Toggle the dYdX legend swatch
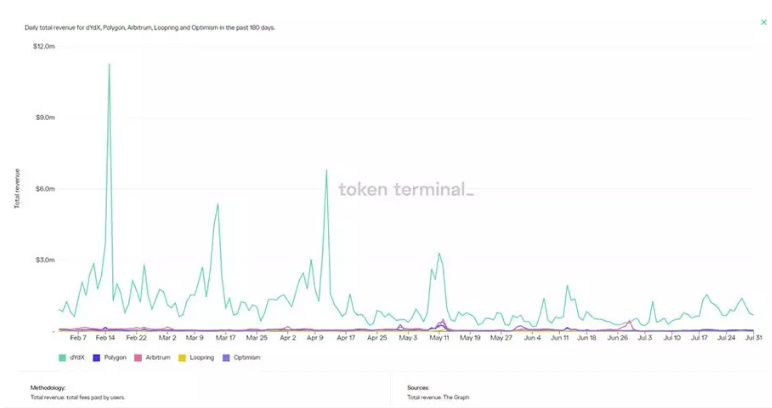 click(63, 357)
